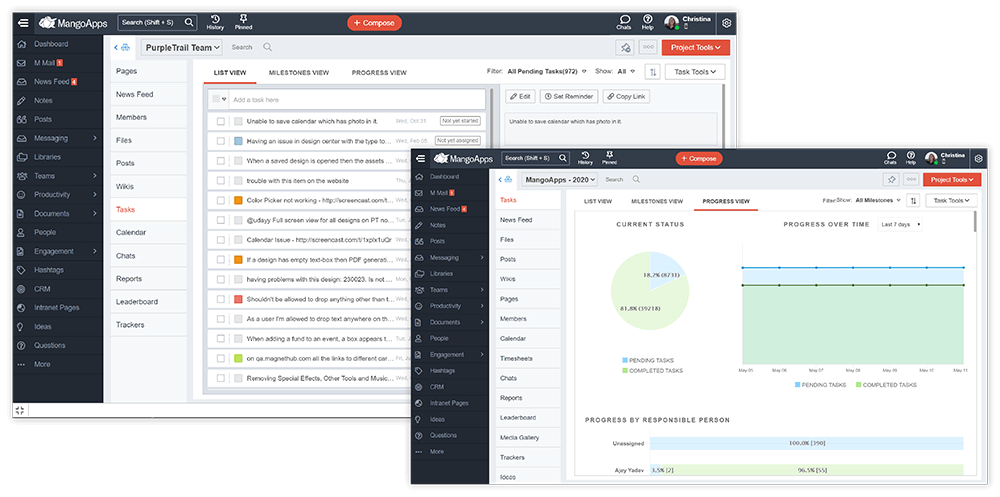Click orange priority swatch on Color Picker task

[238, 200]
